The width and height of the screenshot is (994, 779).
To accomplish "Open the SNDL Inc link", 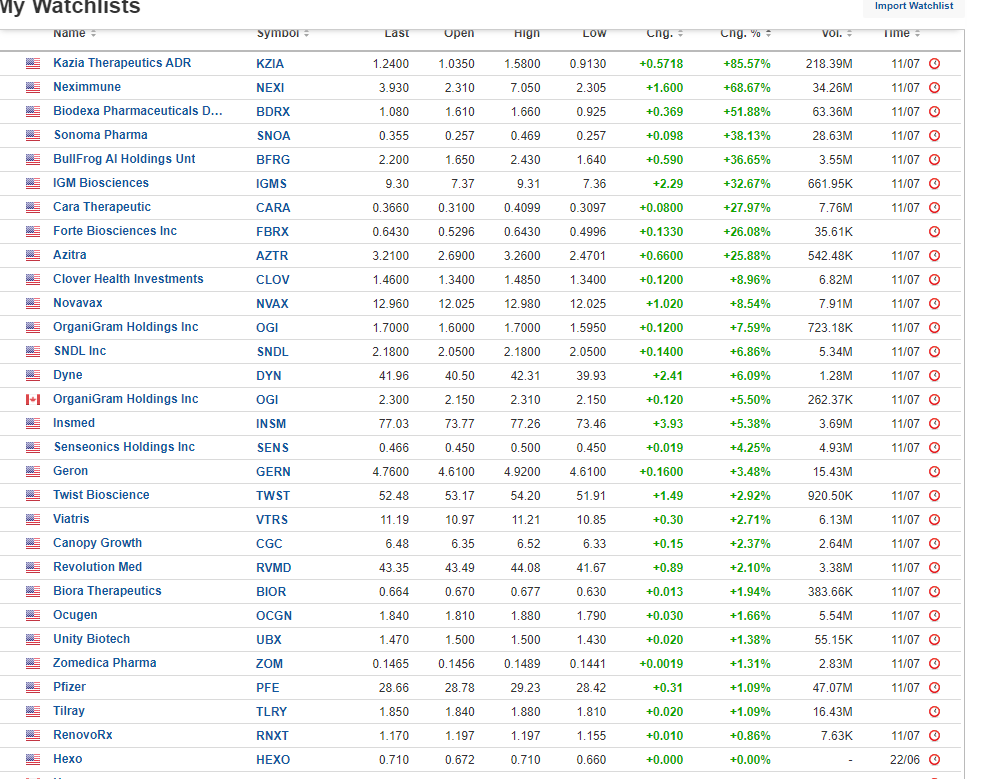I will click(x=80, y=351).
